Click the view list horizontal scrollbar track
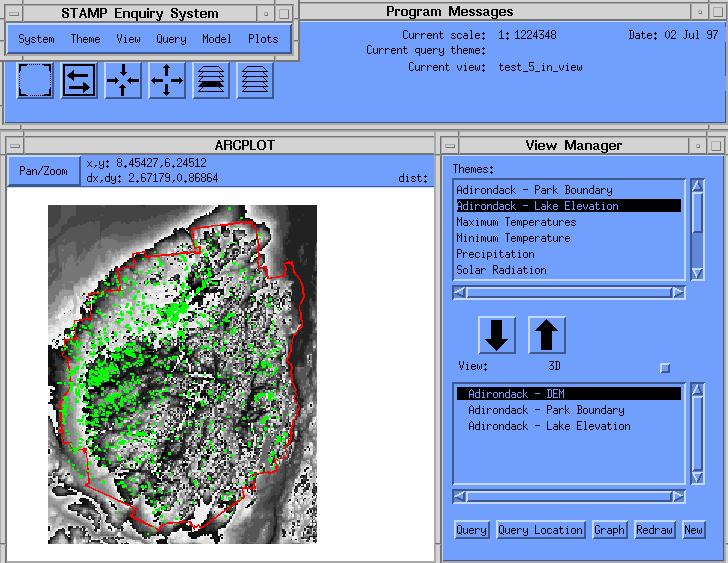 point(569,497)
